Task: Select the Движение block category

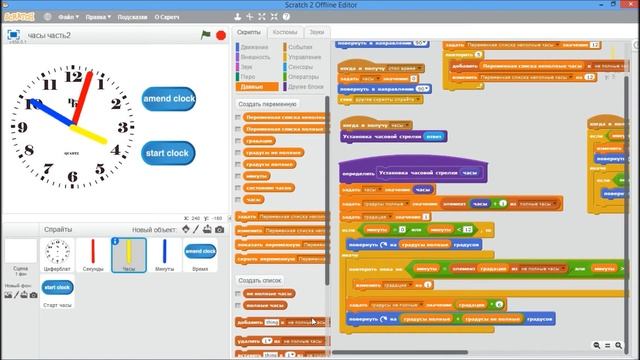Action: pos(254,47)
